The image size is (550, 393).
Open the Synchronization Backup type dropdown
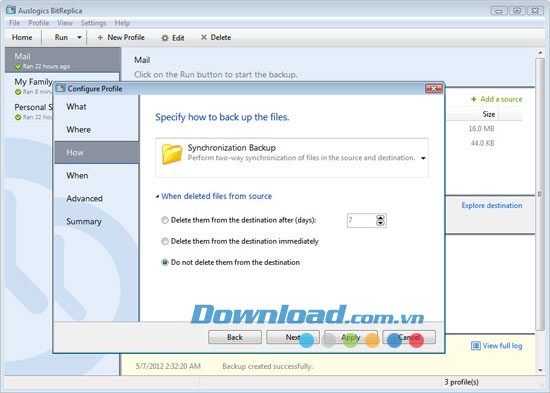coord(423,158)
